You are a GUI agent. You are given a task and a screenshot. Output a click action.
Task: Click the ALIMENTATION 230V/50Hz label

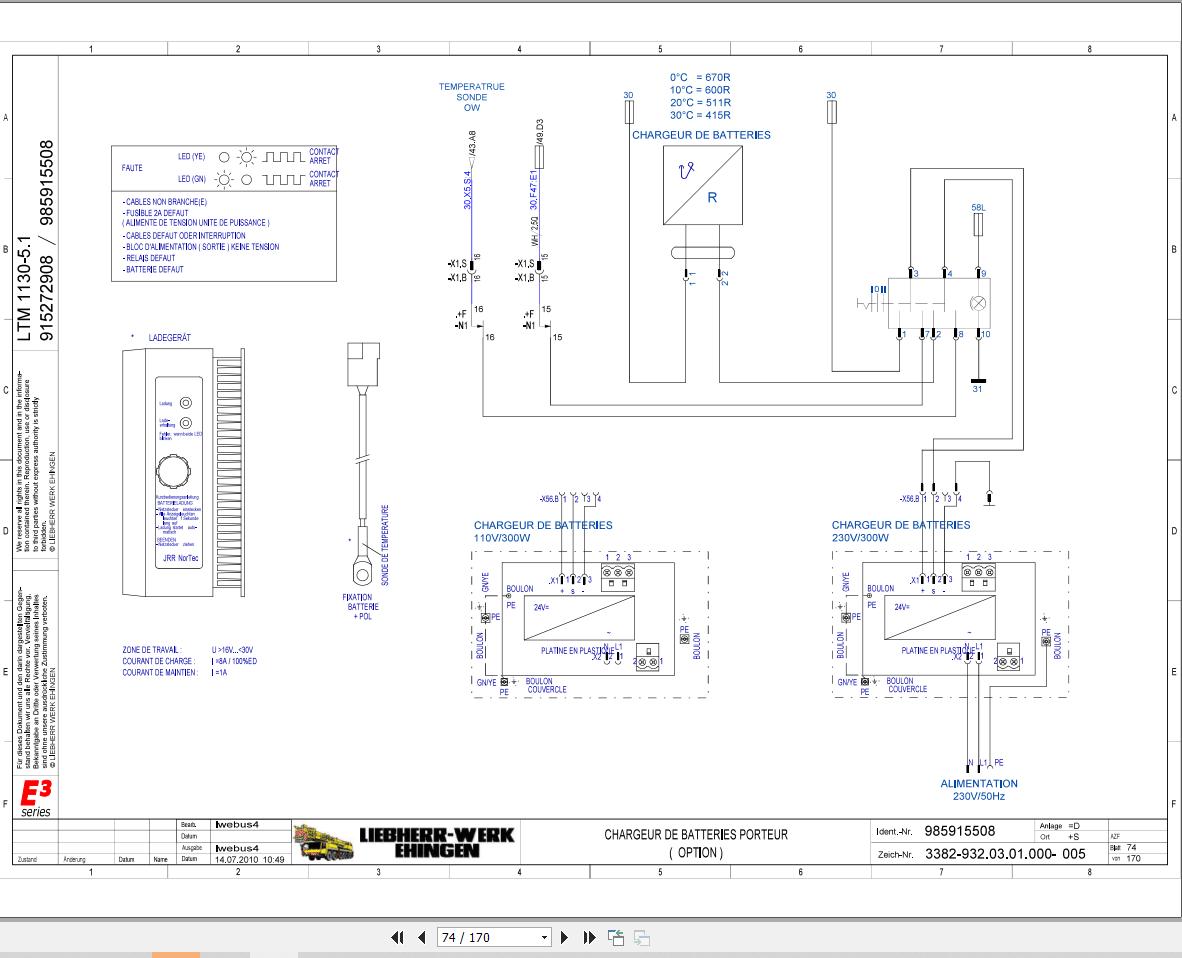coord(978,790)
